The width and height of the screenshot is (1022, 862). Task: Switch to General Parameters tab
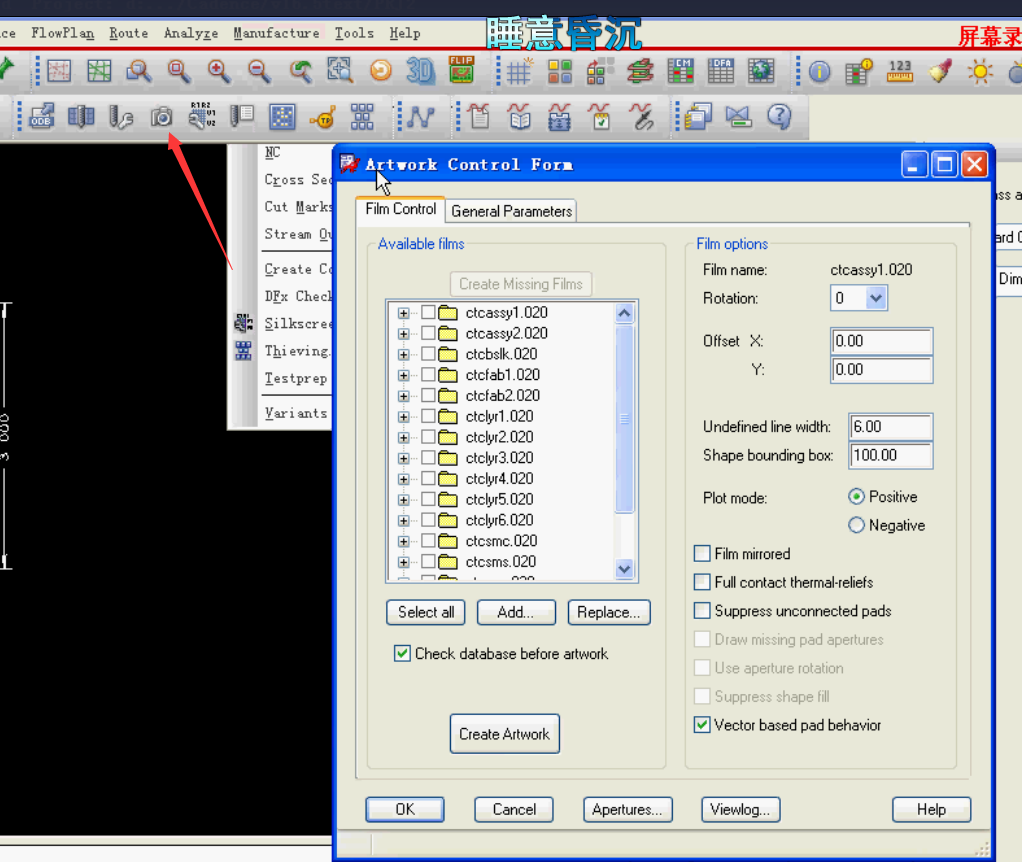click(511, 211)
